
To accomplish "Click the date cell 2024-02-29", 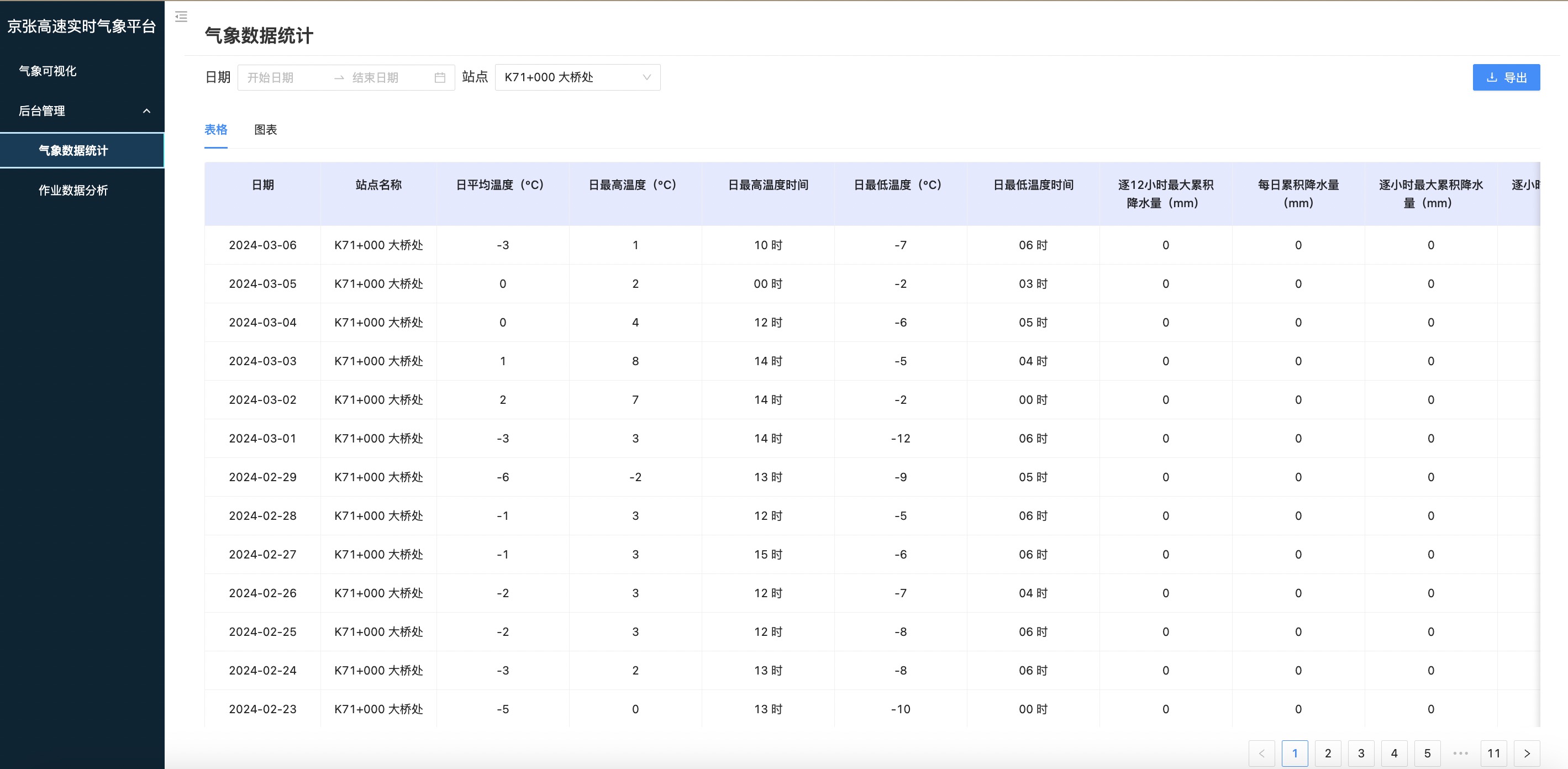I will (x=262, y=477).
